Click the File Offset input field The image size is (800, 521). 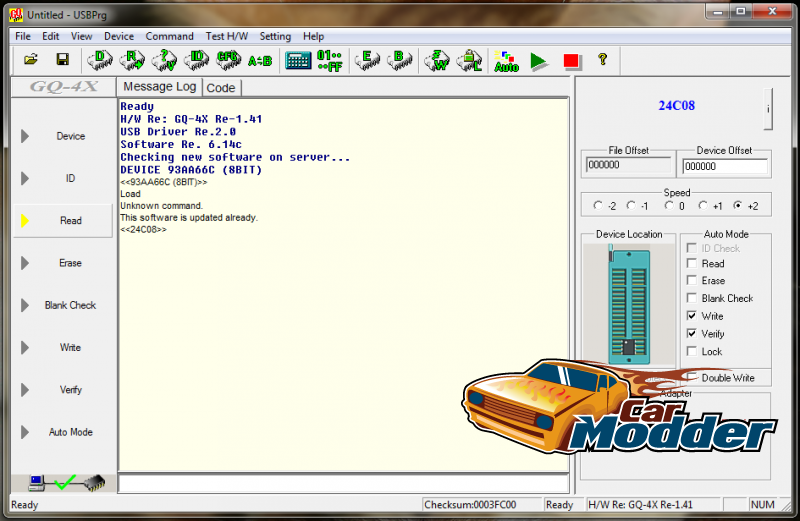(628, 165)
